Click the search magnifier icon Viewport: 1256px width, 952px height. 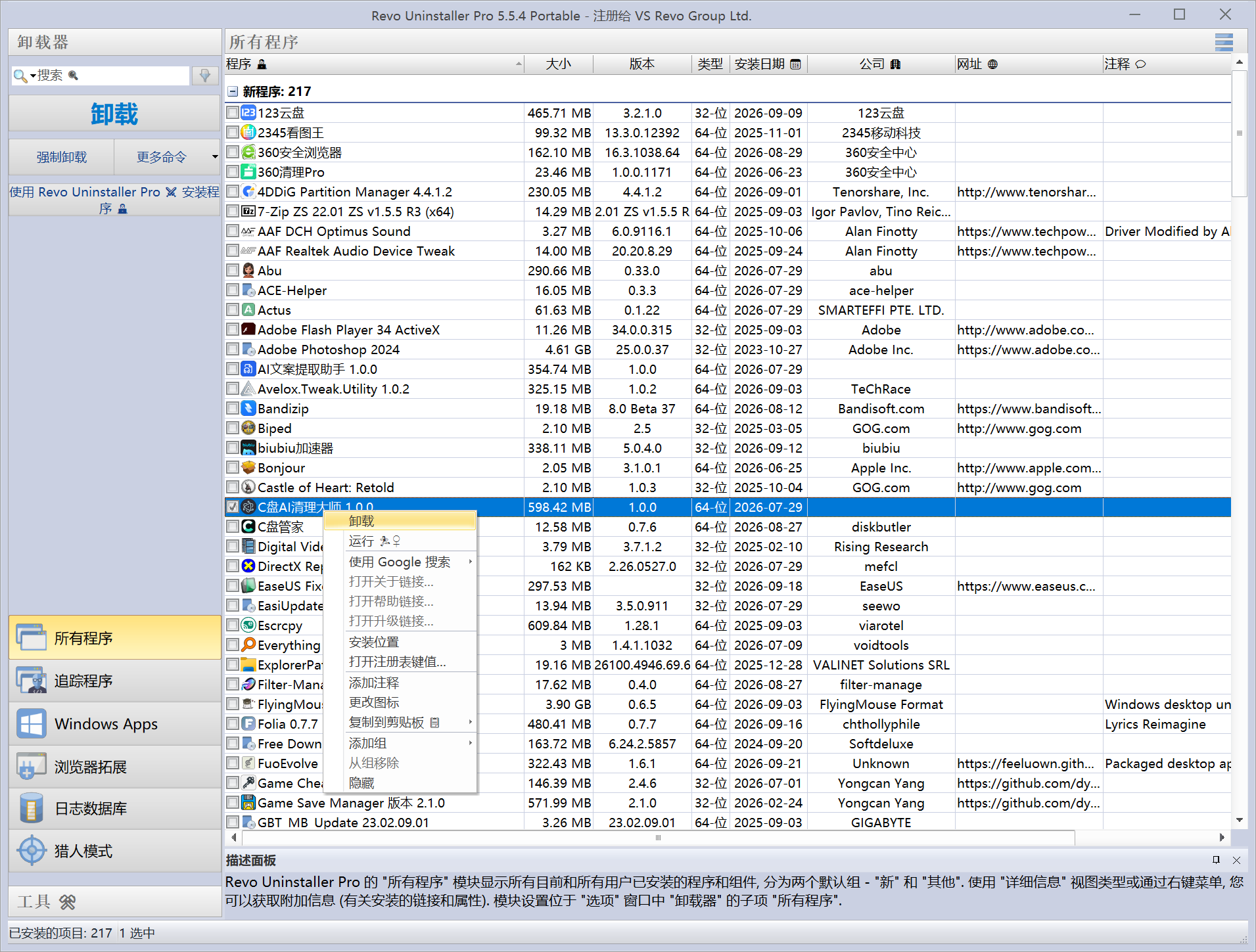tap(20, 76)
